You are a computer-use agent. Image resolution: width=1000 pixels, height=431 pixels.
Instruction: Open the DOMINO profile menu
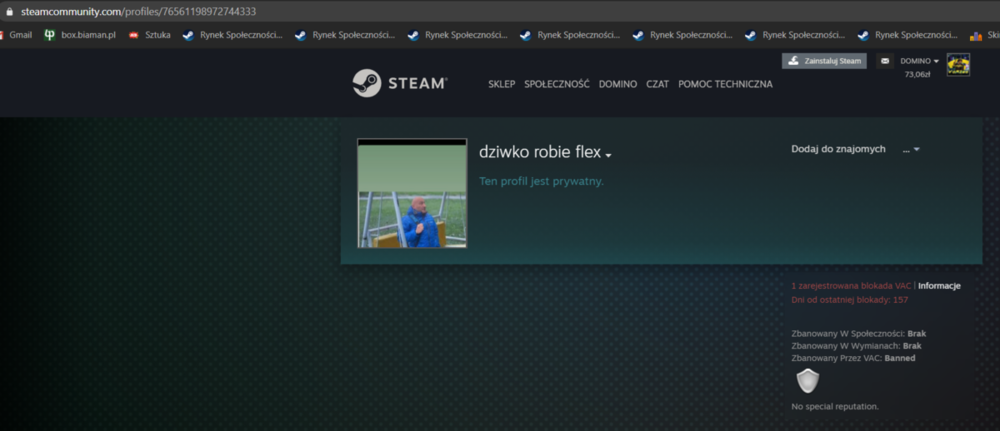point(617,84)
